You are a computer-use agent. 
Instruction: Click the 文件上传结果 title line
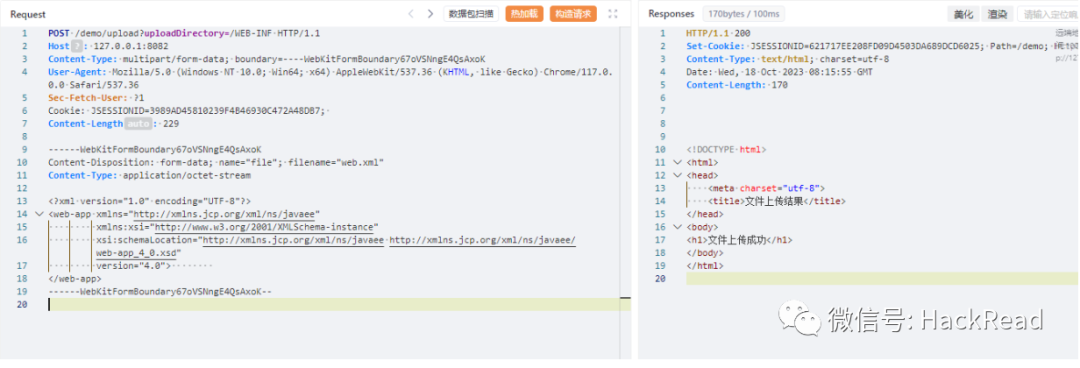pos(776,201)
